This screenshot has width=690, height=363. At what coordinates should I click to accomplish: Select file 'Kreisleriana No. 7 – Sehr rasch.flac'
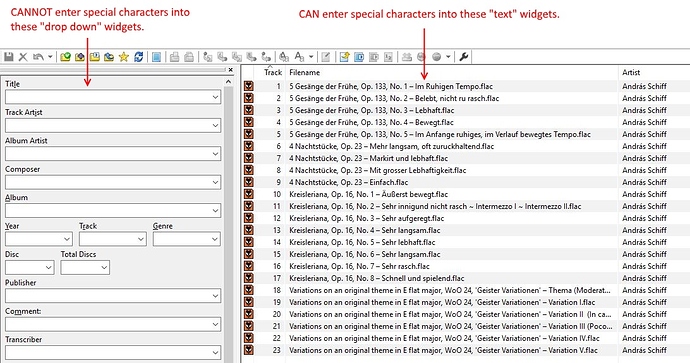coord(359,266)
